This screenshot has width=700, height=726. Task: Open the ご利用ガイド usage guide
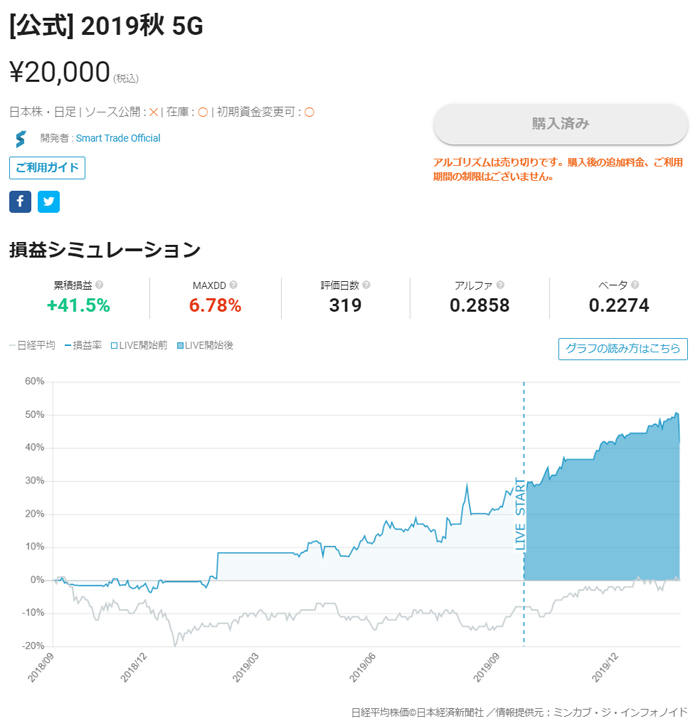pyautogui.click(x=47, y=167)
